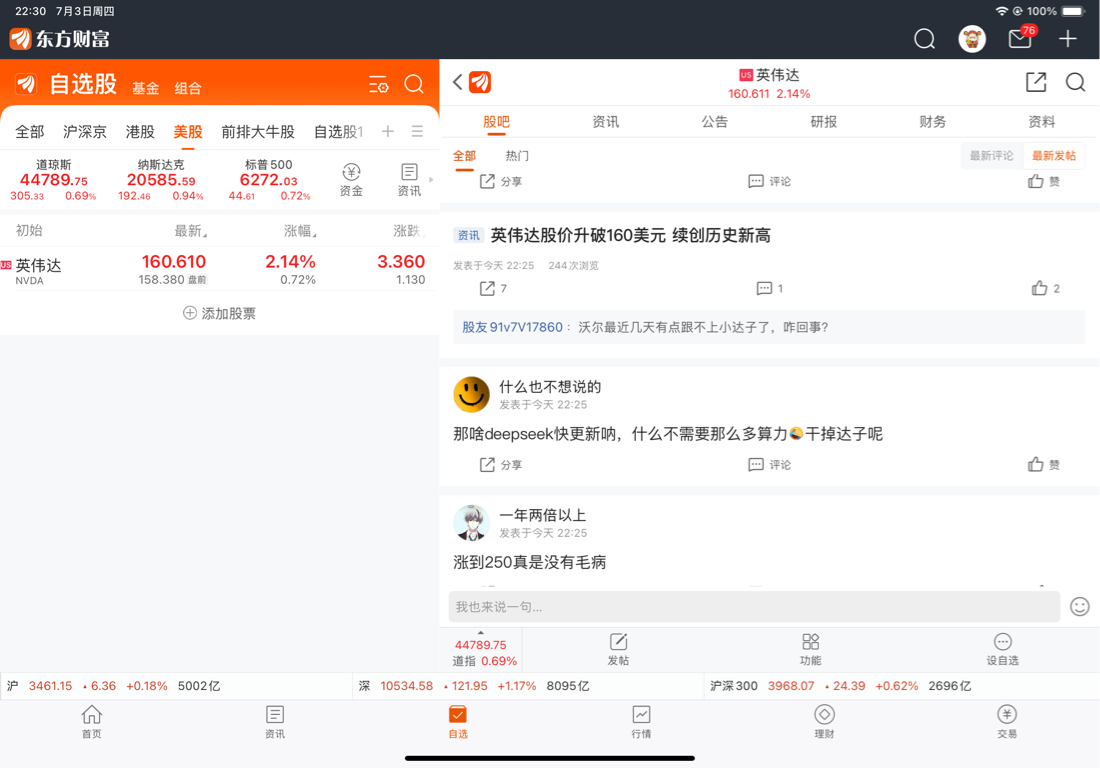Open avatar of 一年两倍以上

[x=471, y=523]
